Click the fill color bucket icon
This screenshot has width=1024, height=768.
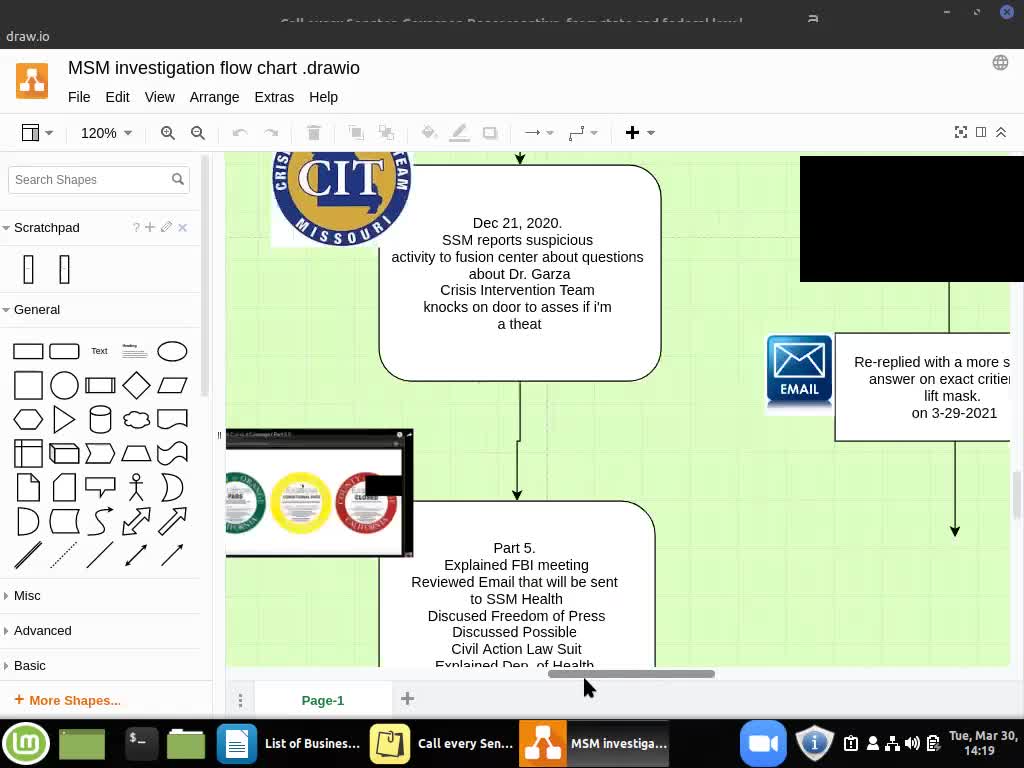pos(428,133)
